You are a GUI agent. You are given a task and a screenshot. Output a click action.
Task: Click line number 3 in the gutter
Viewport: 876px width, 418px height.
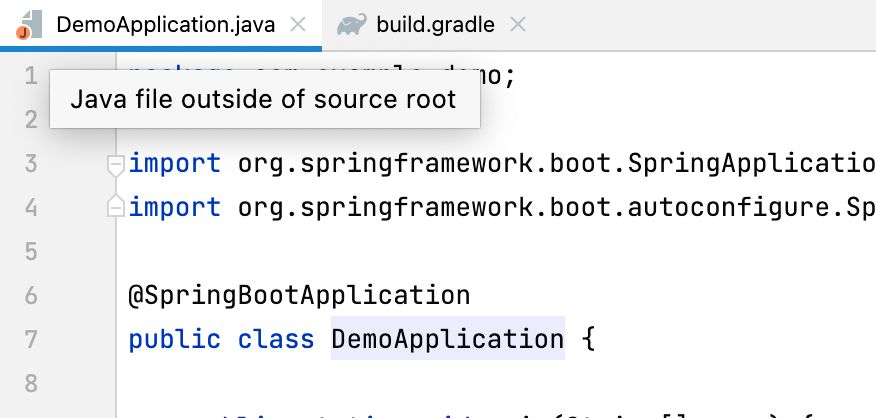(x=31, y=164)
